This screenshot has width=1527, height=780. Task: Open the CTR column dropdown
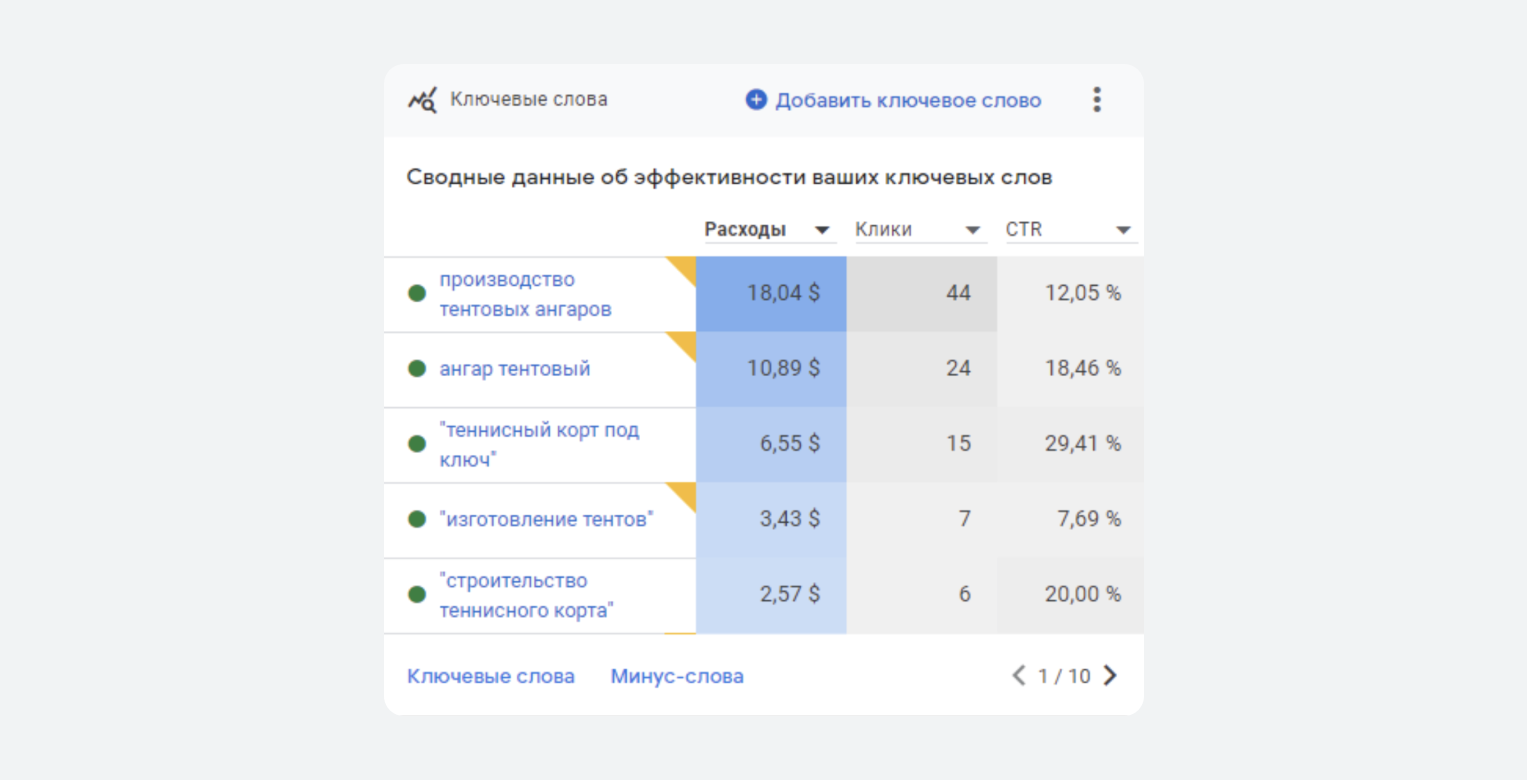pyautogui.click(x=1123, y=230)
